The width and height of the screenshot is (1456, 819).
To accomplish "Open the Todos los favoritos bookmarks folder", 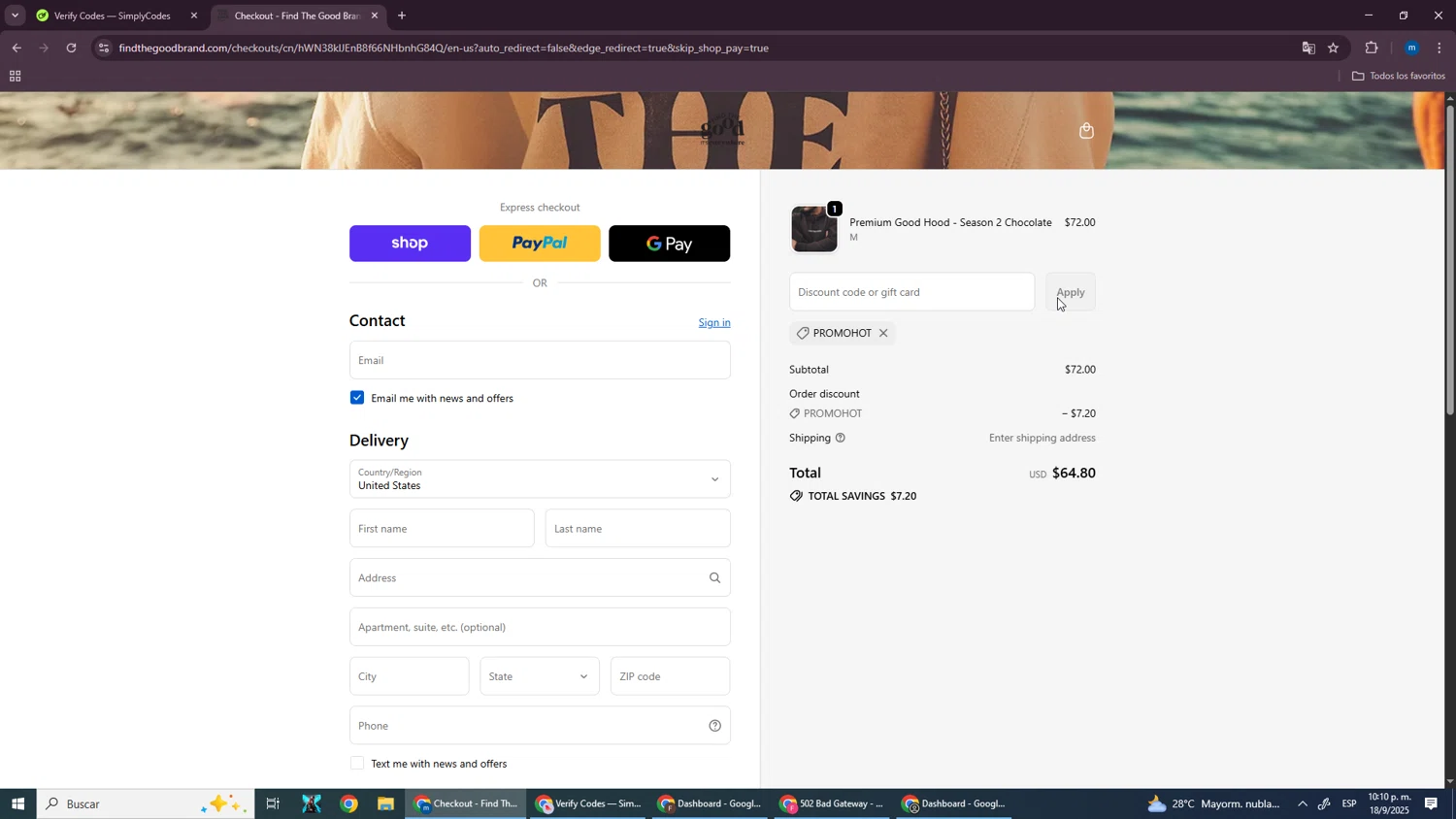I will pos(1399,77).
